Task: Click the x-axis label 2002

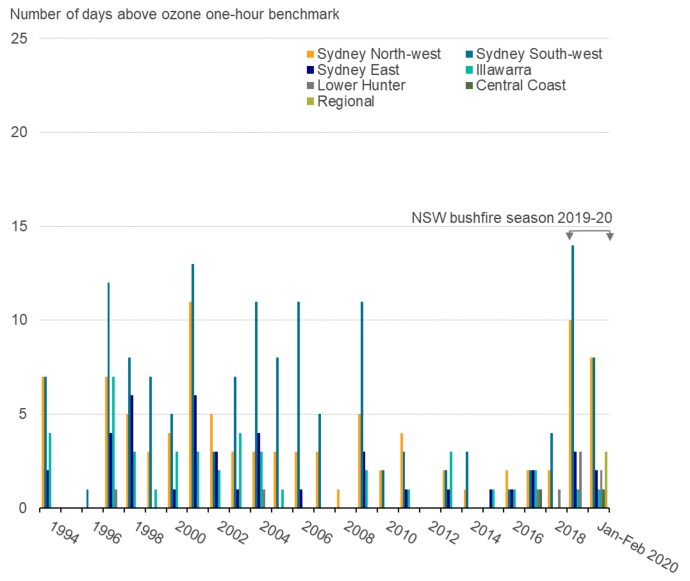Action: [x=233, y=533]
